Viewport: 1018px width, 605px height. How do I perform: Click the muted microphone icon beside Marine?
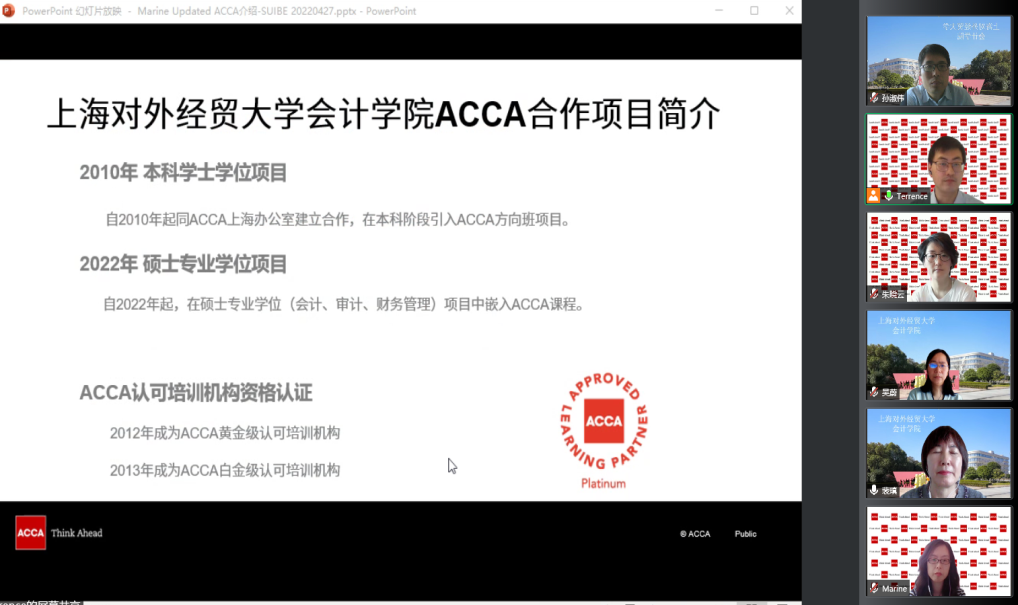(x=874, y=588)
